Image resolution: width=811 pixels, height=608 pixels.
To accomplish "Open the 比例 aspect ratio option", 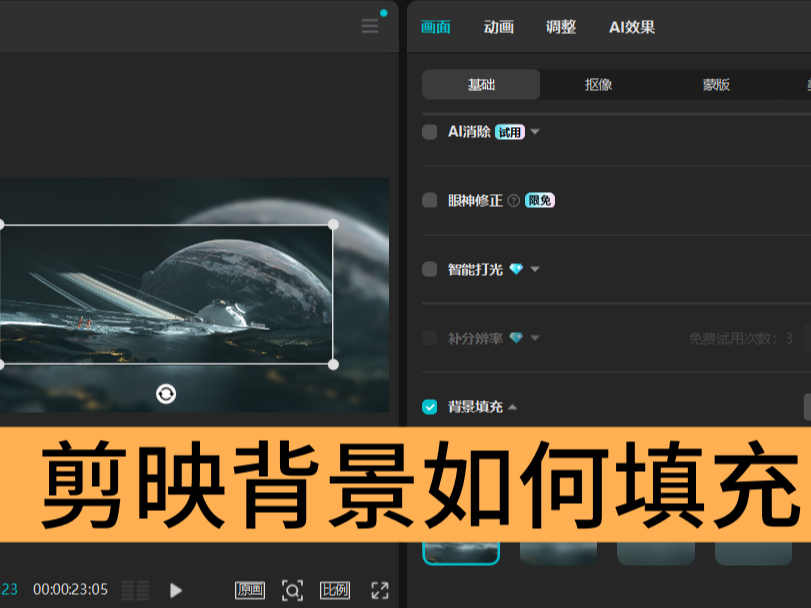I will [x=335, y=590].
